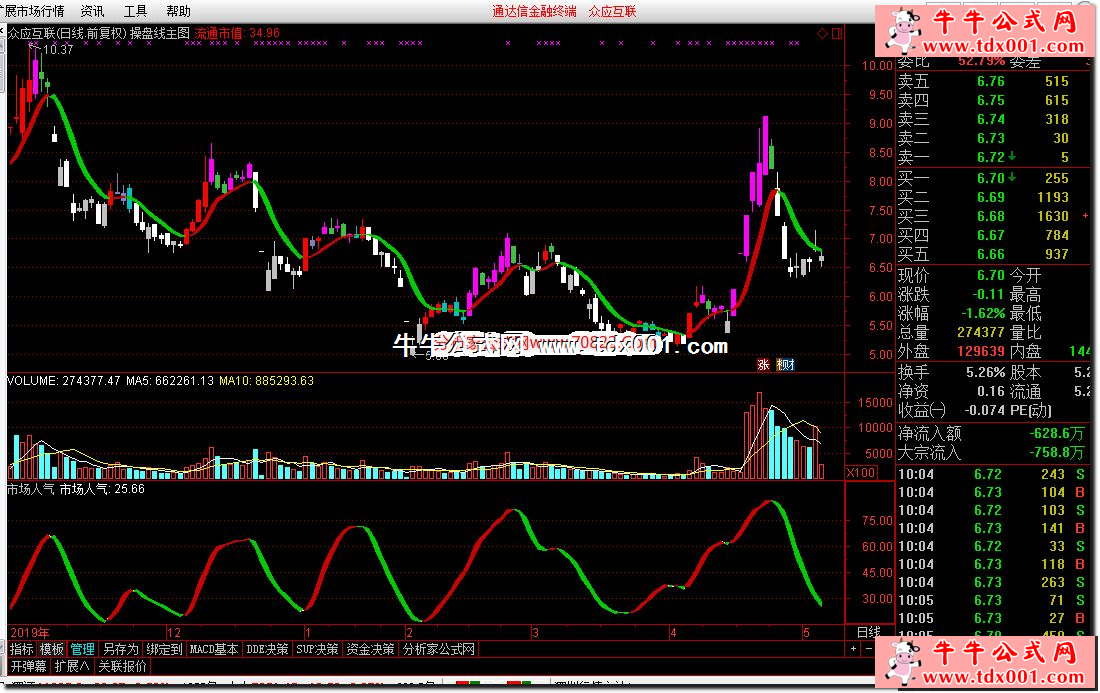
Task: Click the plus zoom icon near 日线
Action: pos(853,649)
